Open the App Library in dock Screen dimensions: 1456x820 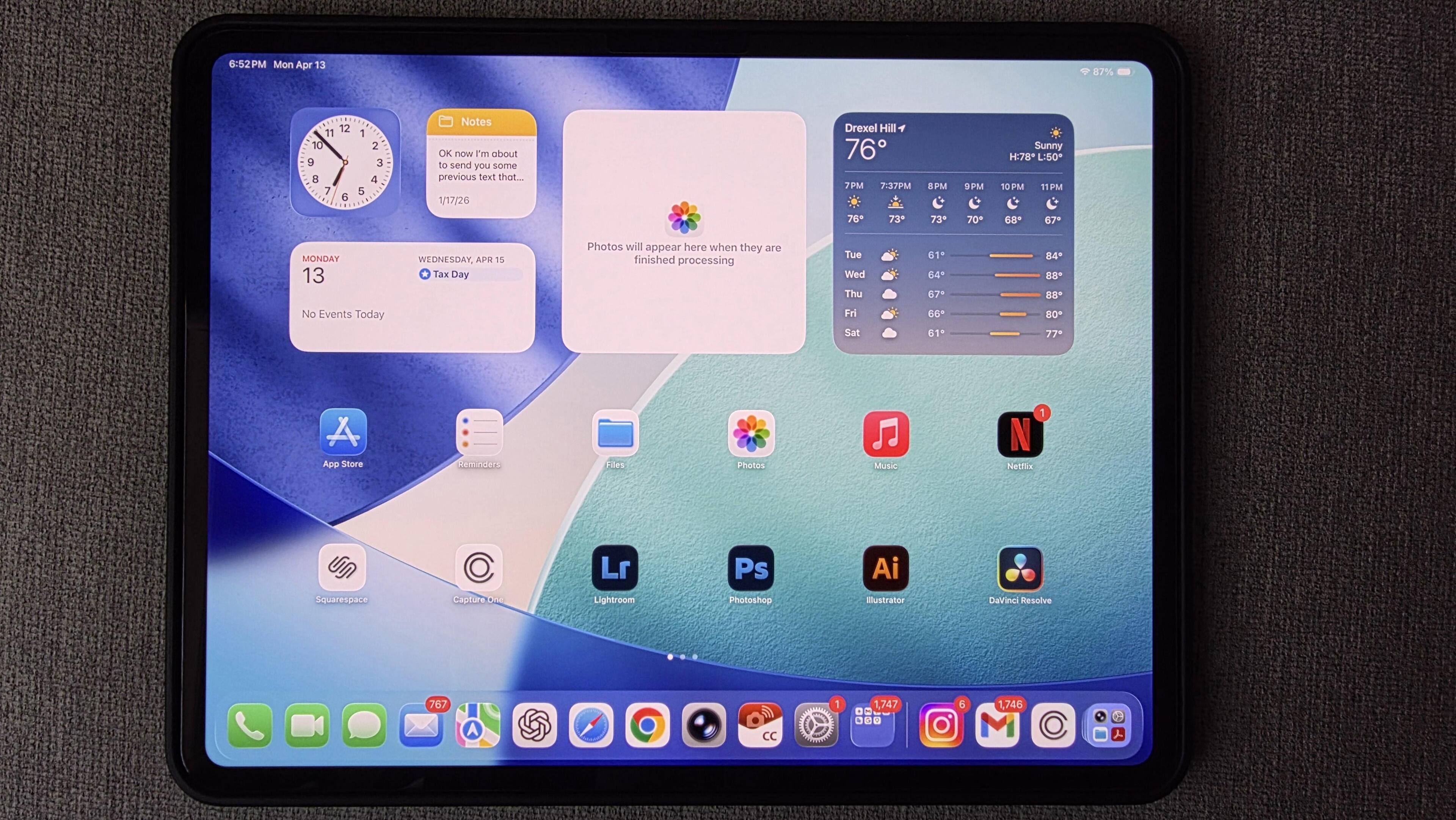[x=1108, y=725]
